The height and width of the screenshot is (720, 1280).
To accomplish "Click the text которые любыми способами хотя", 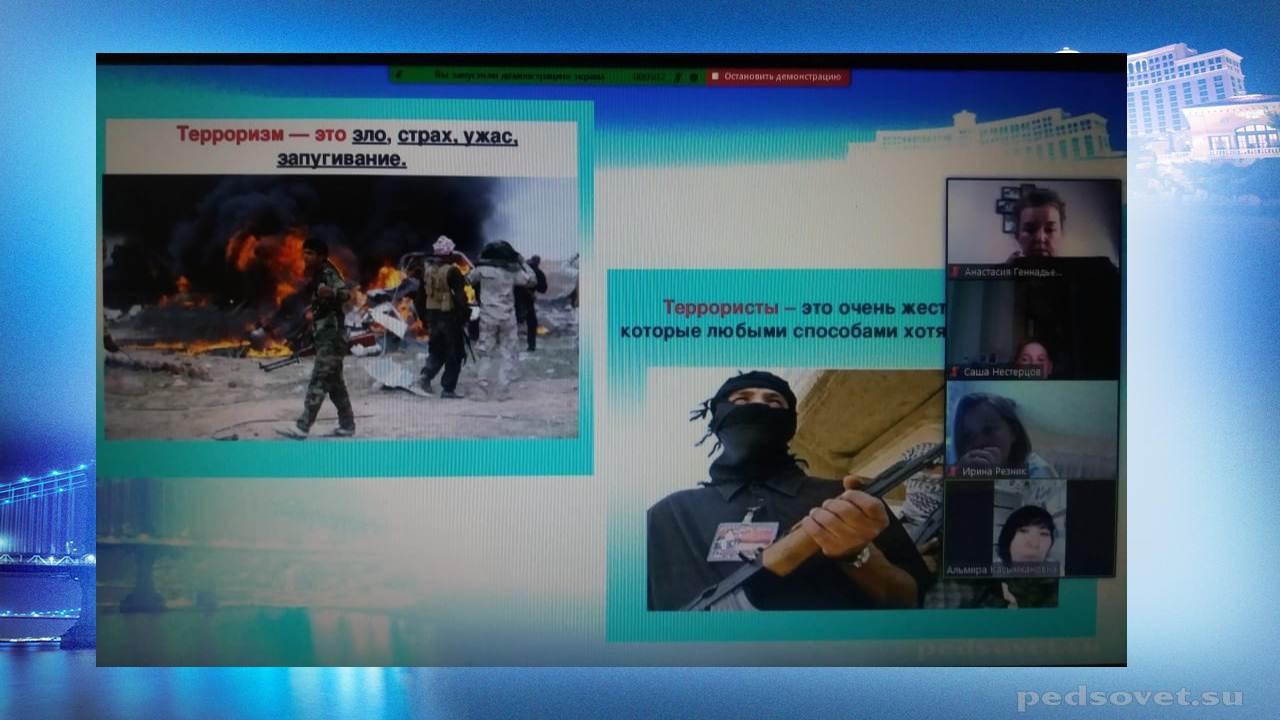I will 783,331.
